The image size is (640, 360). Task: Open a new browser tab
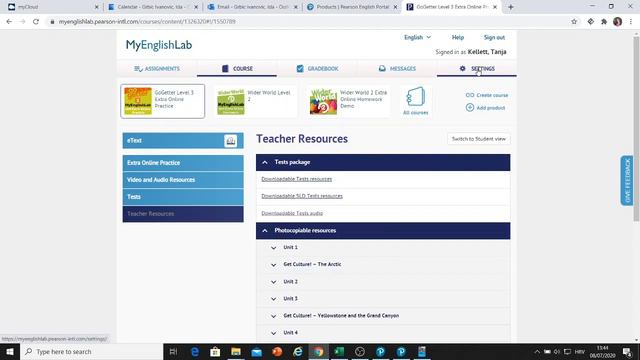(511, 7)
